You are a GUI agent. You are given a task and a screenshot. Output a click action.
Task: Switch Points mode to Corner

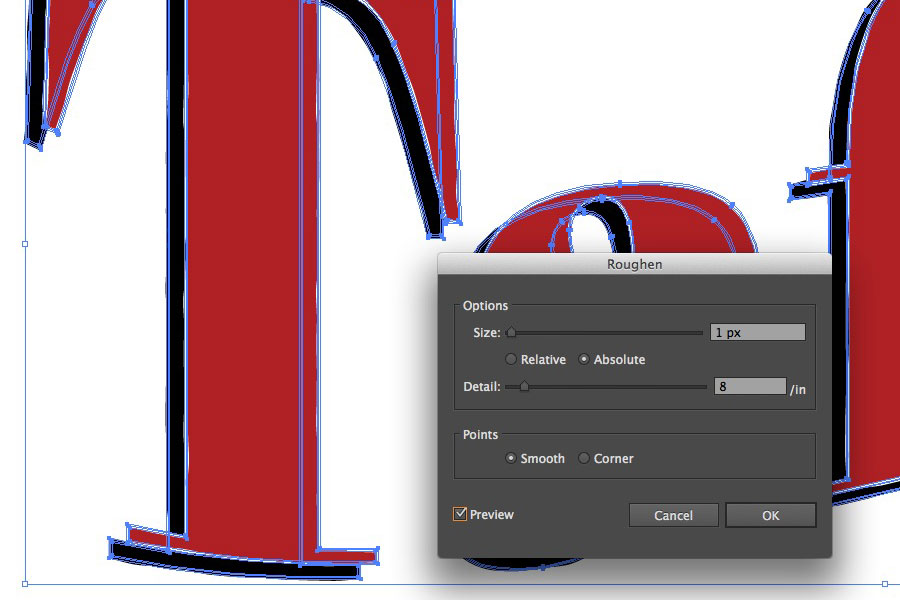tap(583, 458)
